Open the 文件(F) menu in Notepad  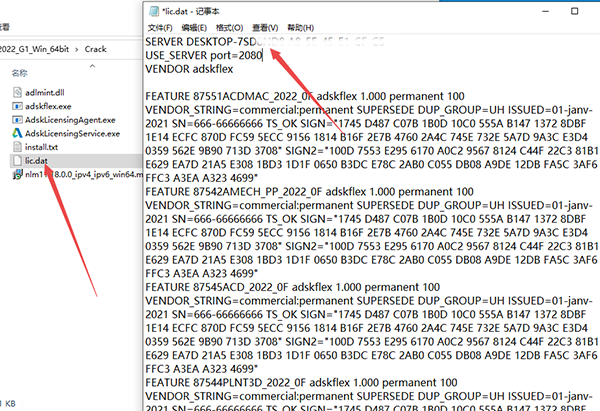[162, 27]
